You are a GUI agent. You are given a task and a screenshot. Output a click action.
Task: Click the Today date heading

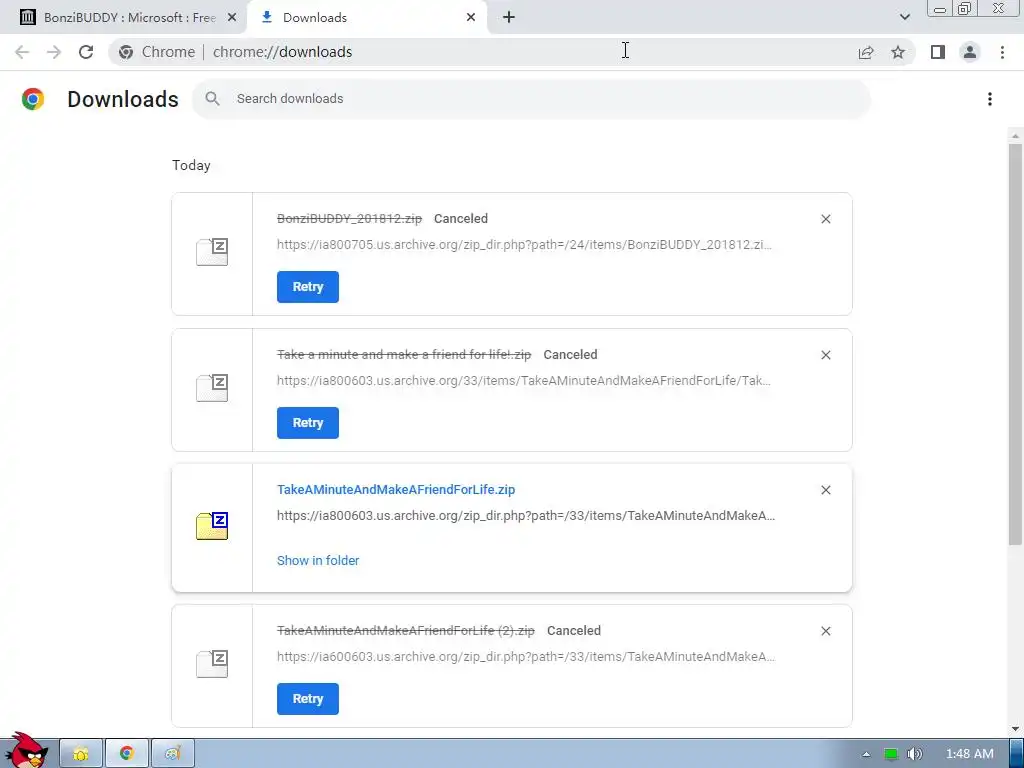coord(191,165)
